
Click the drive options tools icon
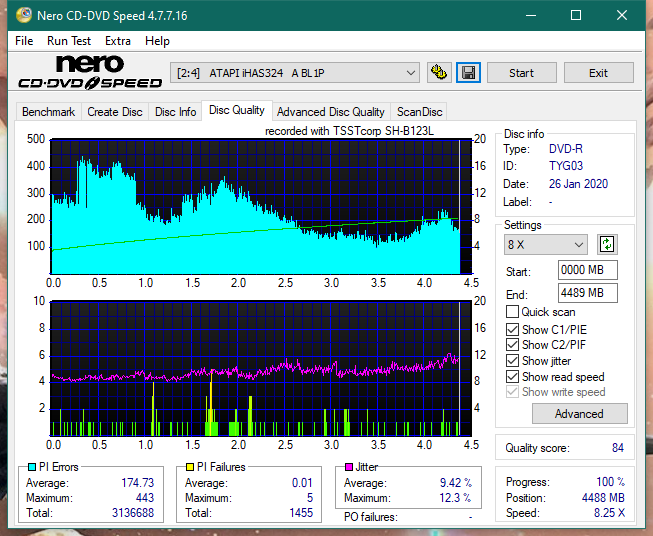pyautogui.click(x=439, y=73)
